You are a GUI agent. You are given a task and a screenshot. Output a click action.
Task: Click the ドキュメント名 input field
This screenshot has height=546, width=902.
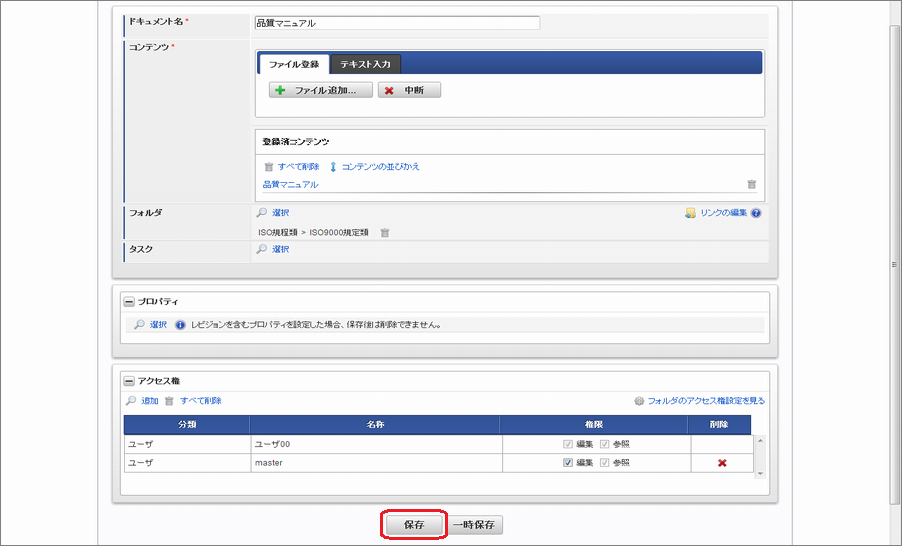click(x=397, y=23)
